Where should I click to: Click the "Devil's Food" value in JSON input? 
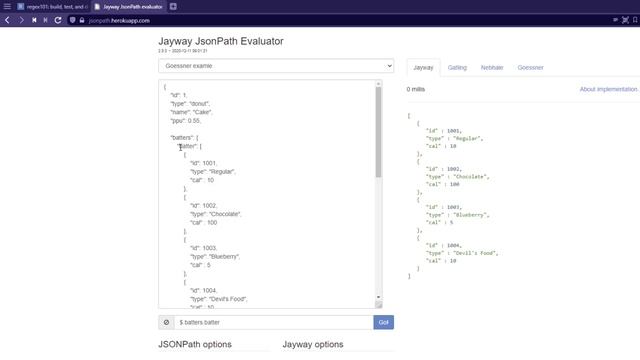(x=228, y=299)
